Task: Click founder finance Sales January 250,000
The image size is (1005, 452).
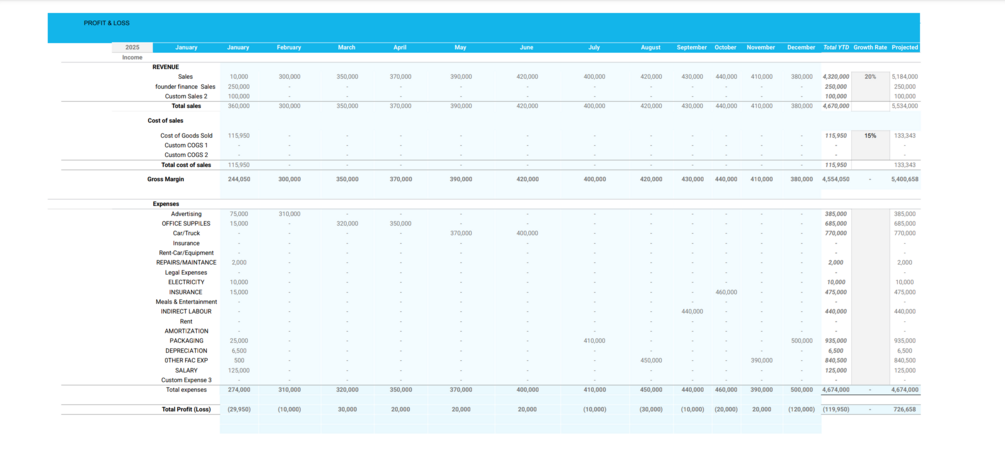Action: coord(238,86)
